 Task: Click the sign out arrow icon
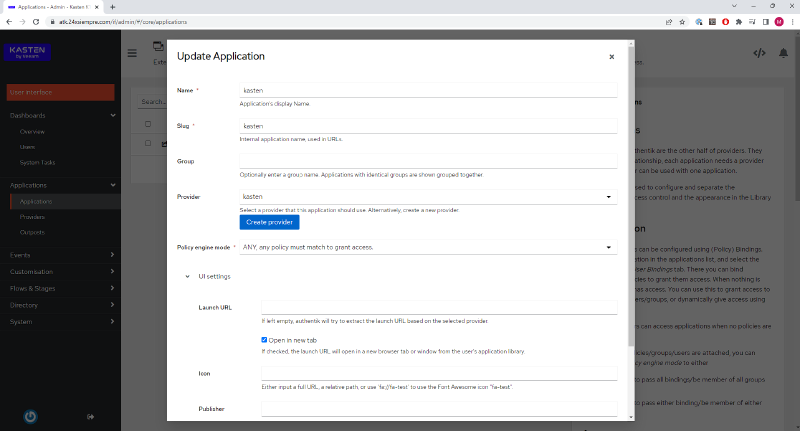(90, 417)
